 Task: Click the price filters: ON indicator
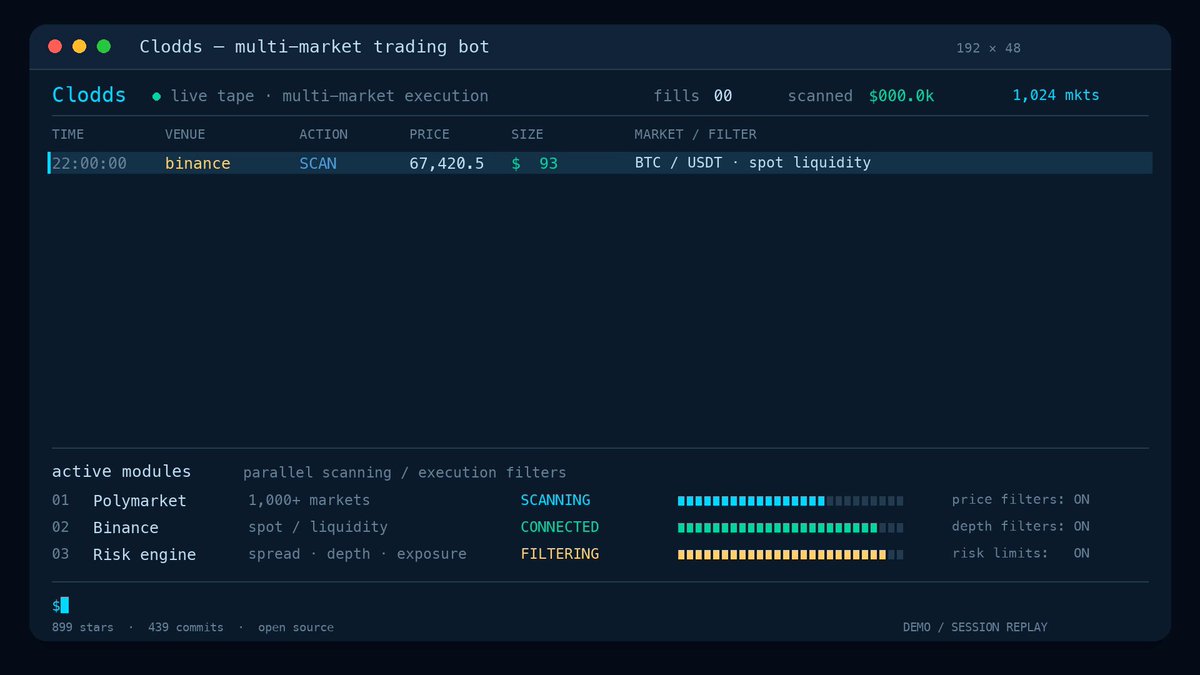[1021, 500]
